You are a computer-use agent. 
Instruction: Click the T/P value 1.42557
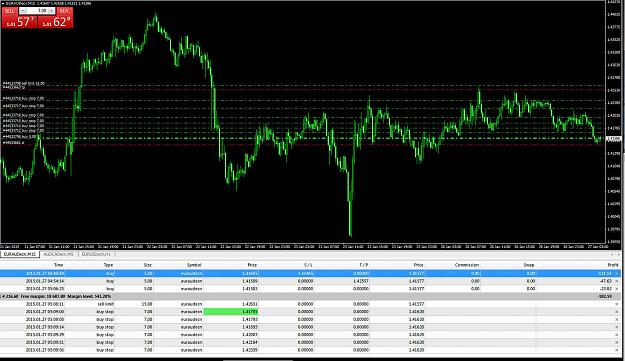(361, 281)
